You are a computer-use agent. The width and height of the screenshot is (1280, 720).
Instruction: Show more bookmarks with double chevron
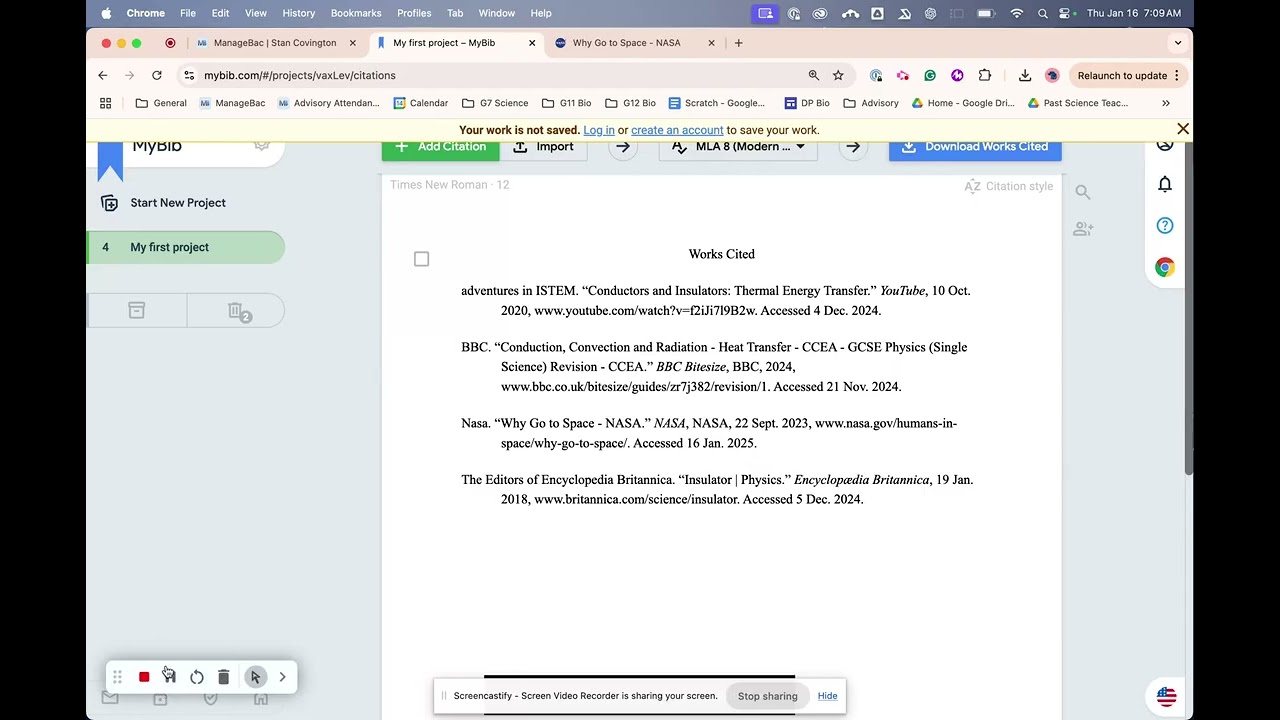pyautogui.click(x=1166, y=103)
